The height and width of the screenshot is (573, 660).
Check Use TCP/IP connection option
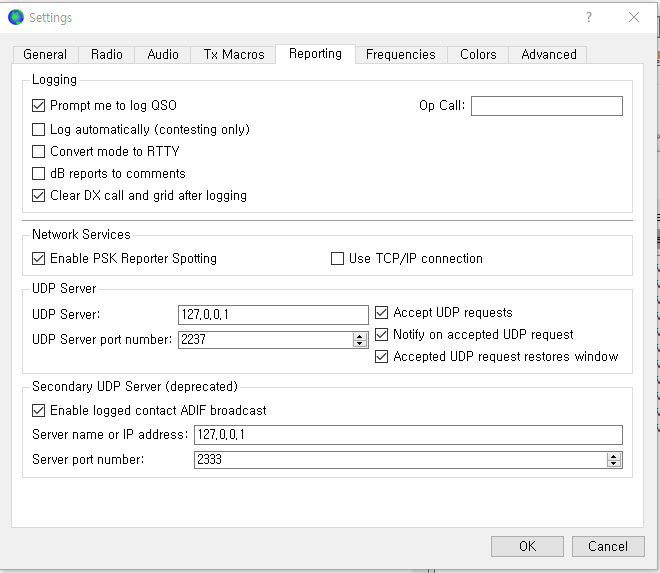(x=338, y=258)
